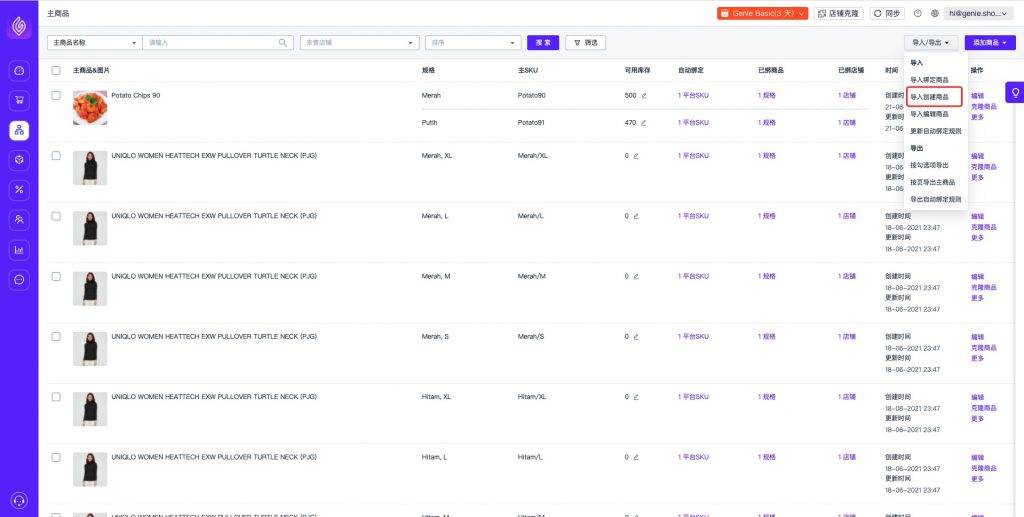
Task: Open 1店铺 link in Merah/XL row
Action: pos(847,156)
